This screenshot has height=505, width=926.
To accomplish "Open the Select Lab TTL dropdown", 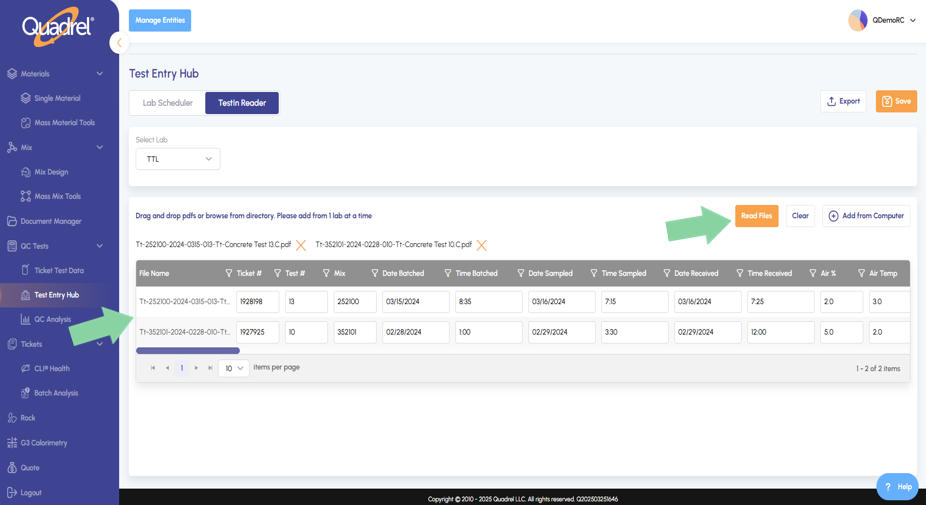I will click(x=178, y=159).
